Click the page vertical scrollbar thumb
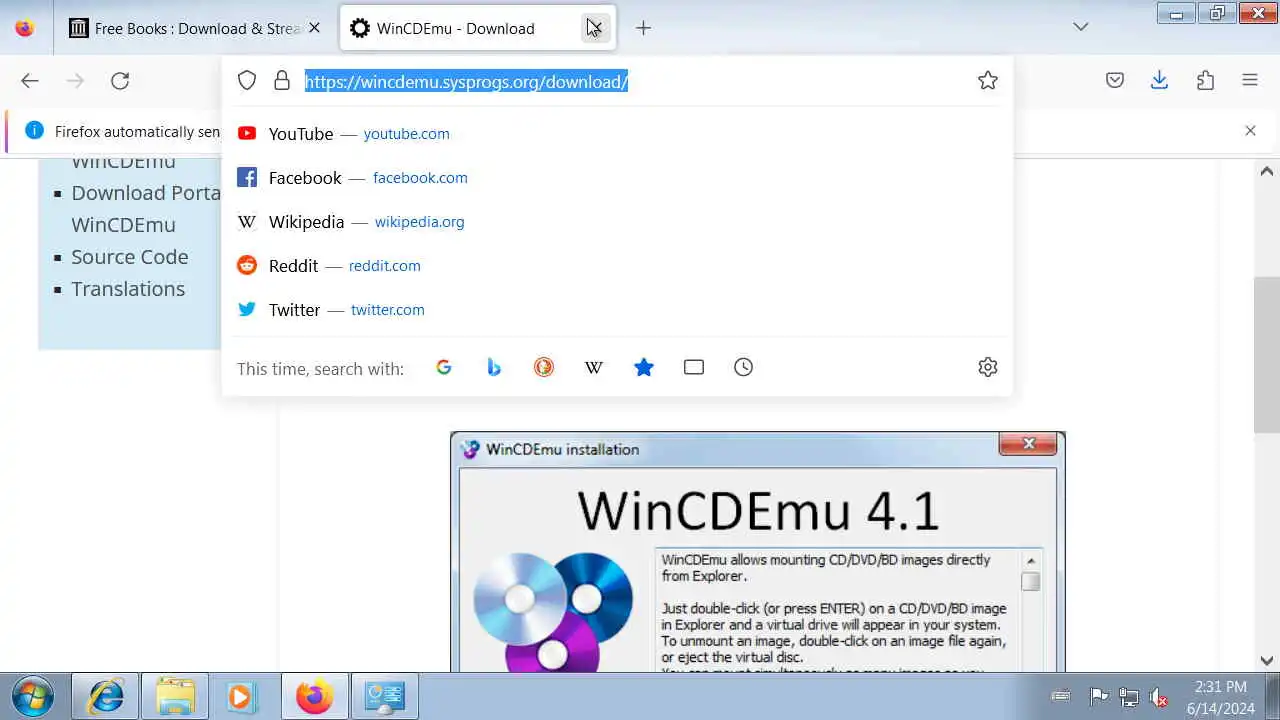Viewport: 1280px width, 720px height. [1267, 355]
